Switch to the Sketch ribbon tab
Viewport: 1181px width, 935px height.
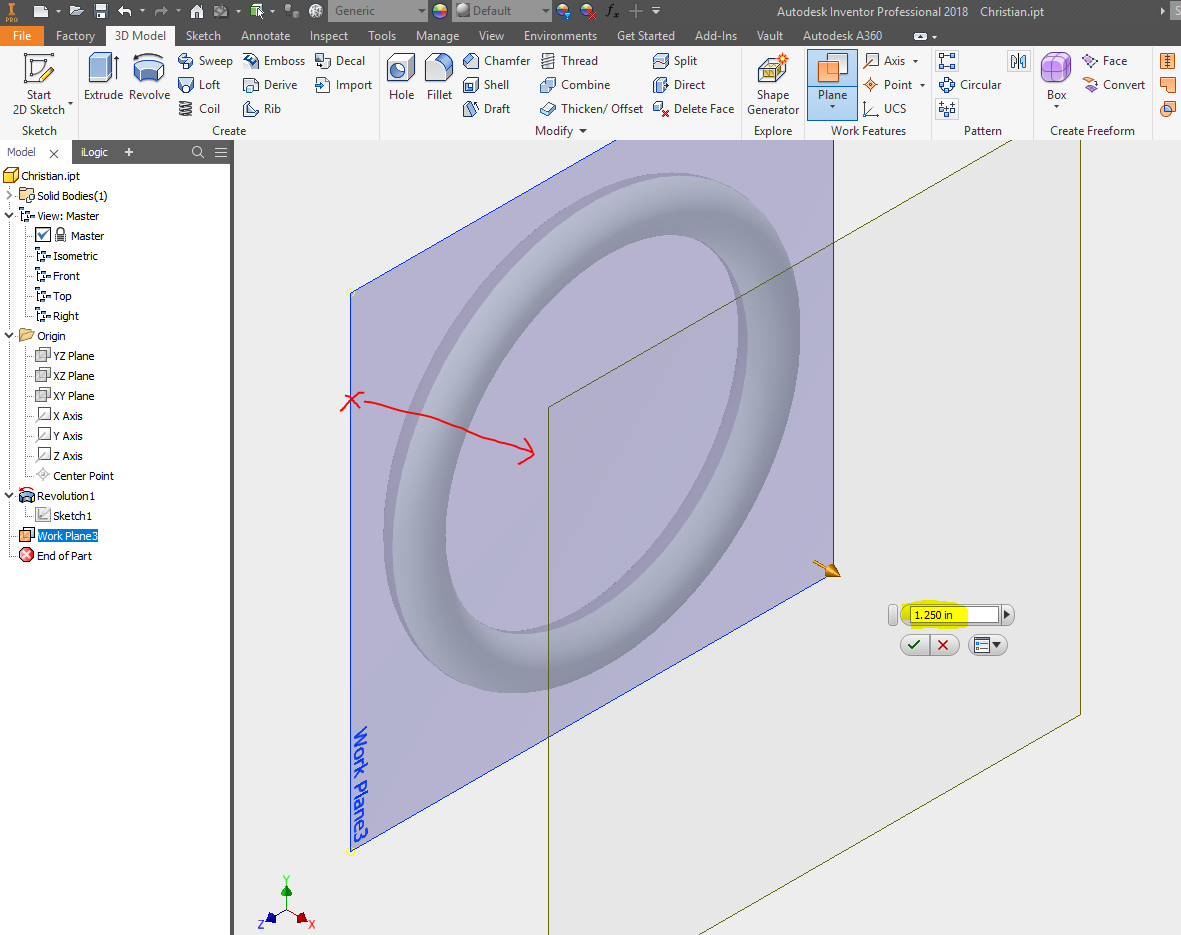tap(203, 35)
